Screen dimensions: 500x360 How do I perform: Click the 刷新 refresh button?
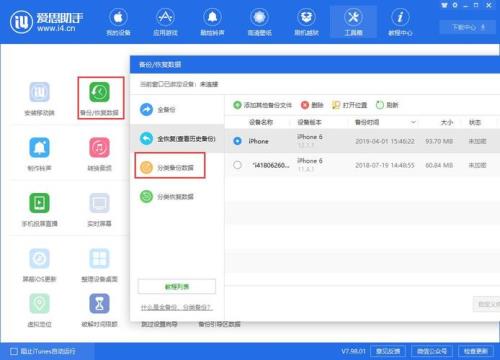(x=387, y=105)
